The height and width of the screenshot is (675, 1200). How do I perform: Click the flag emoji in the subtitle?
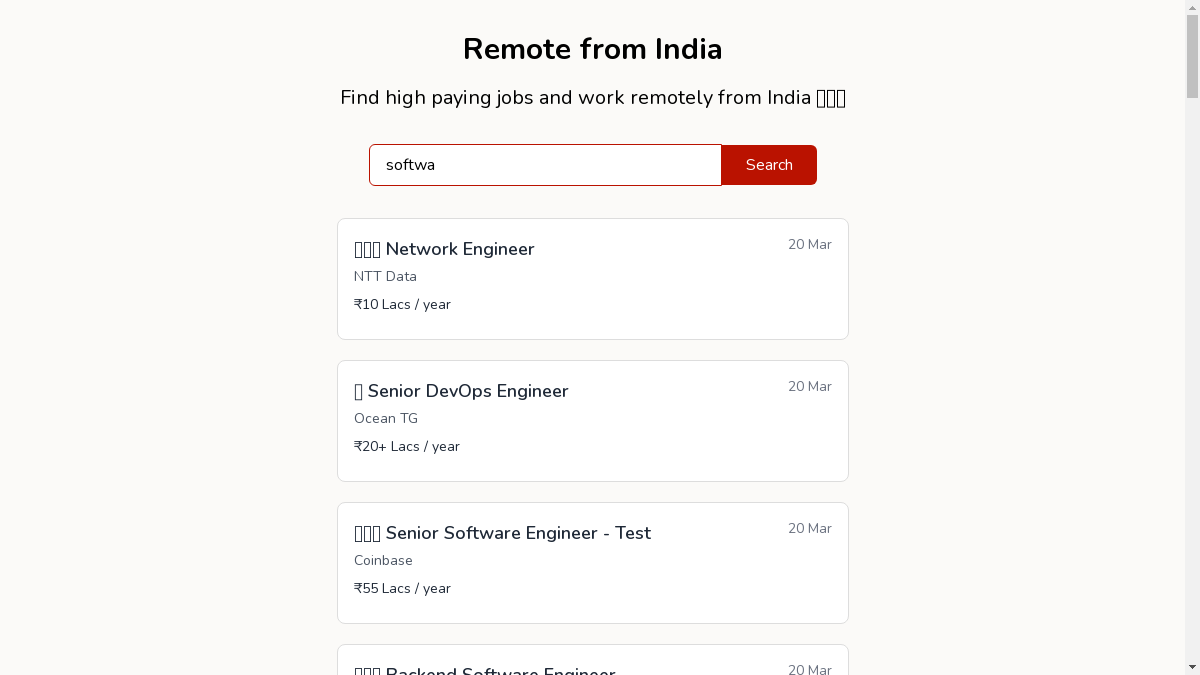[x=831, y=98]
